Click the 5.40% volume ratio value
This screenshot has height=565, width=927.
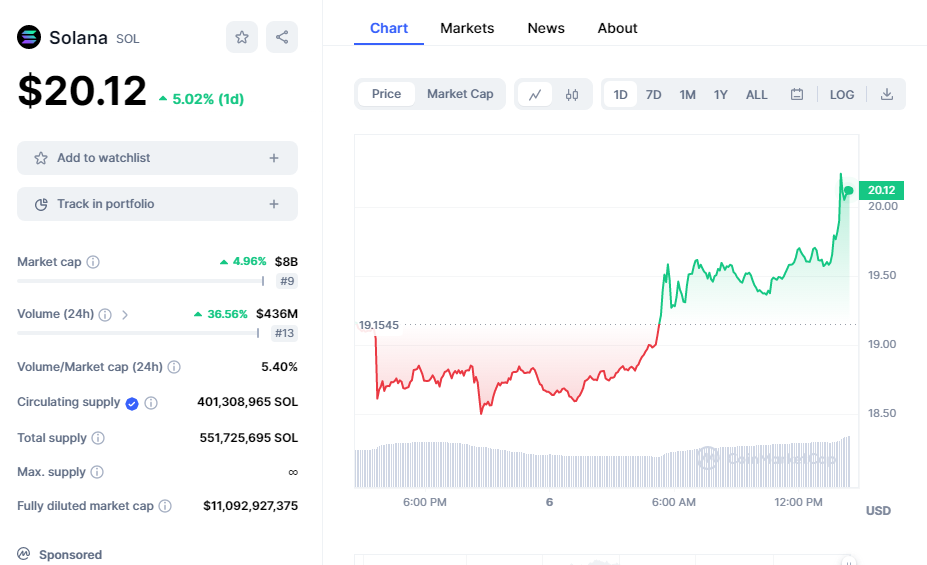(279, 366)
